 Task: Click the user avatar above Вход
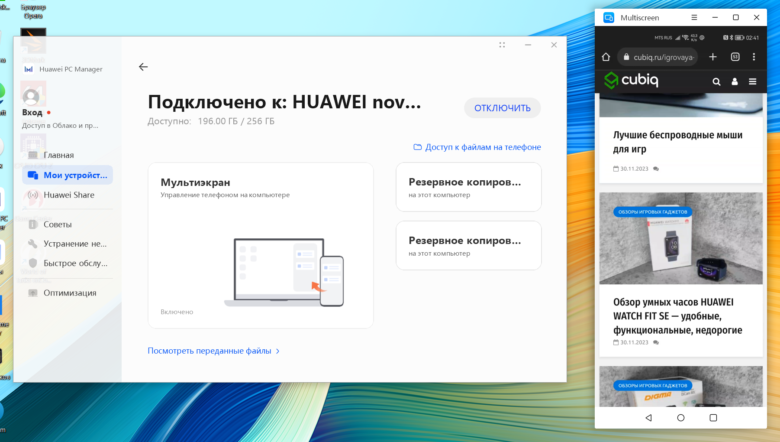31,96
